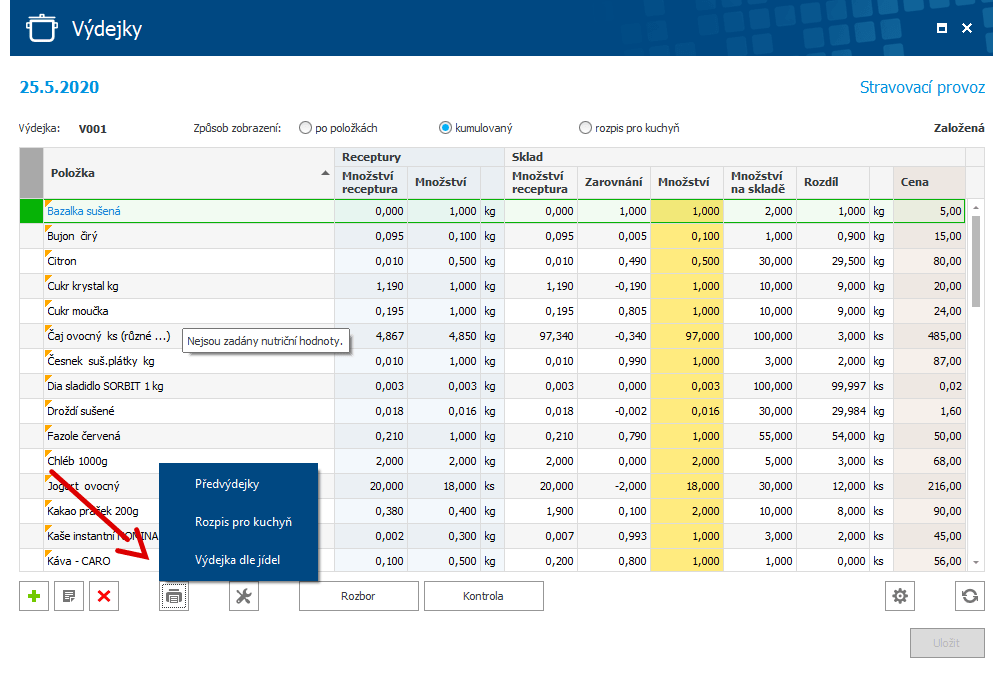This screenshot has width=1003, height=673.
Task: Select the 'kumulovaný' display option
Action: [x=476, y=128]
